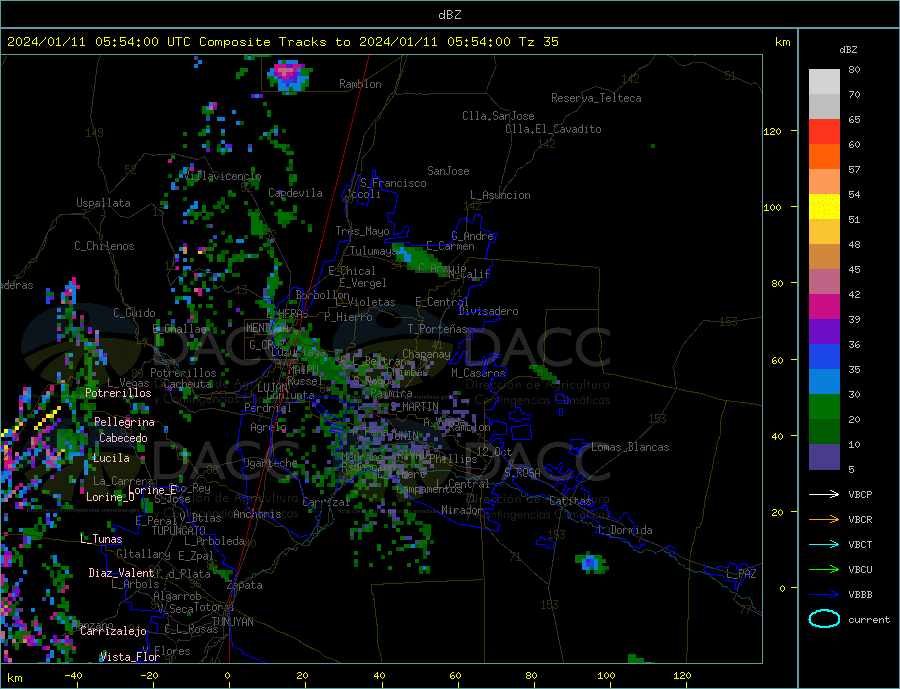Pick the gold 48–51 dBZ swatch
The width and height of the screenshot is (900, 689).
pos(824,231)
